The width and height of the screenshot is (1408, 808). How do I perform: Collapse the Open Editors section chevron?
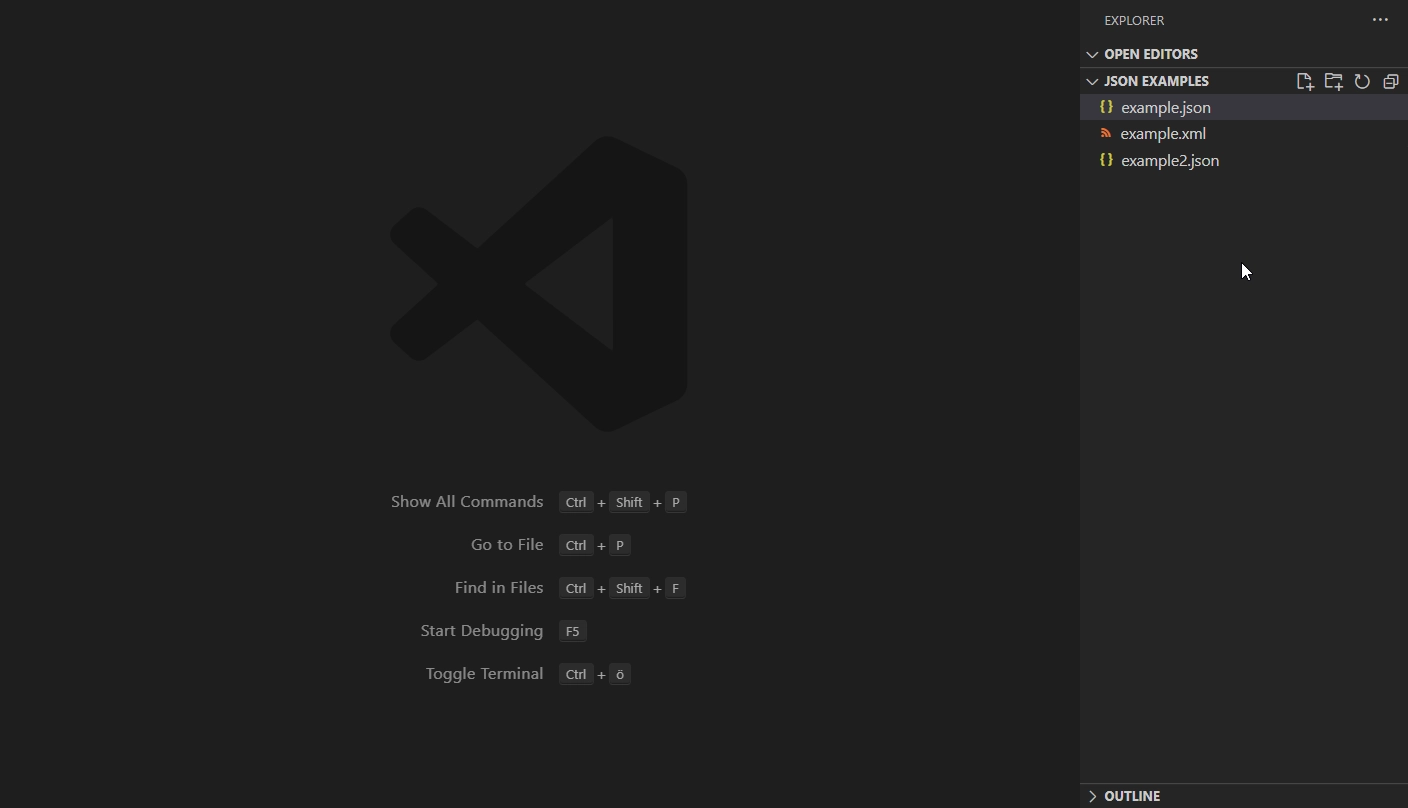[1092, 54]
